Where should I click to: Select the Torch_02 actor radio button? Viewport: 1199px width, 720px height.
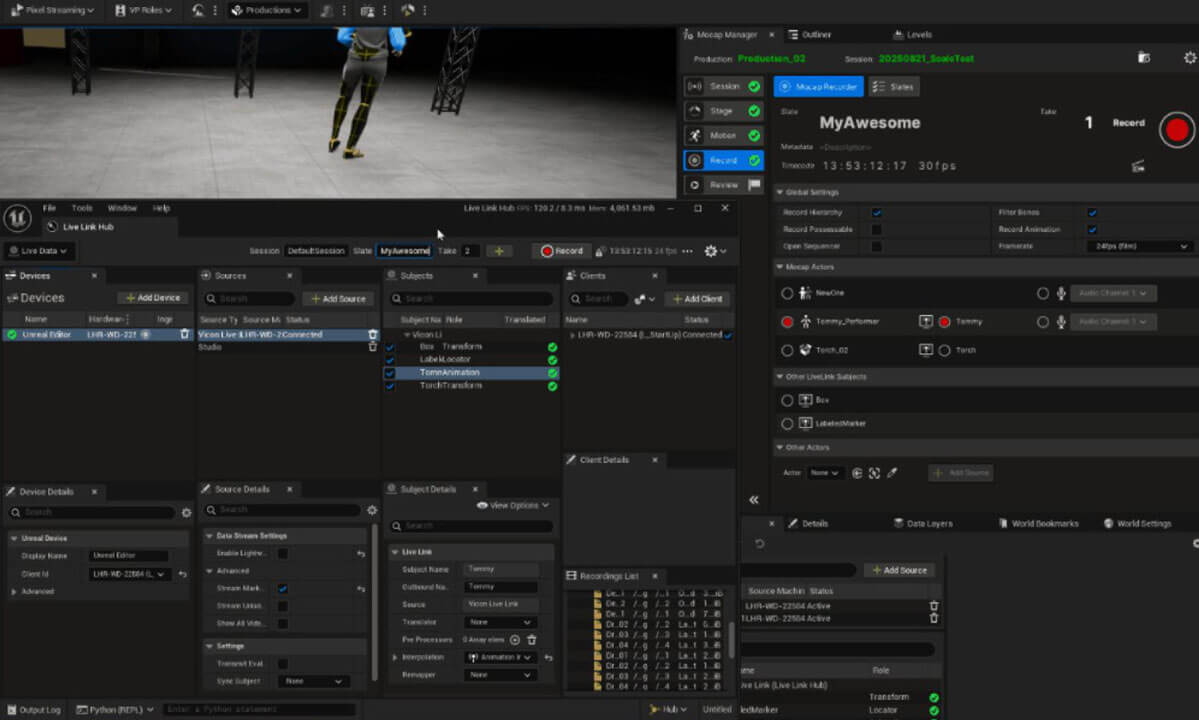[x=787, y=350]
